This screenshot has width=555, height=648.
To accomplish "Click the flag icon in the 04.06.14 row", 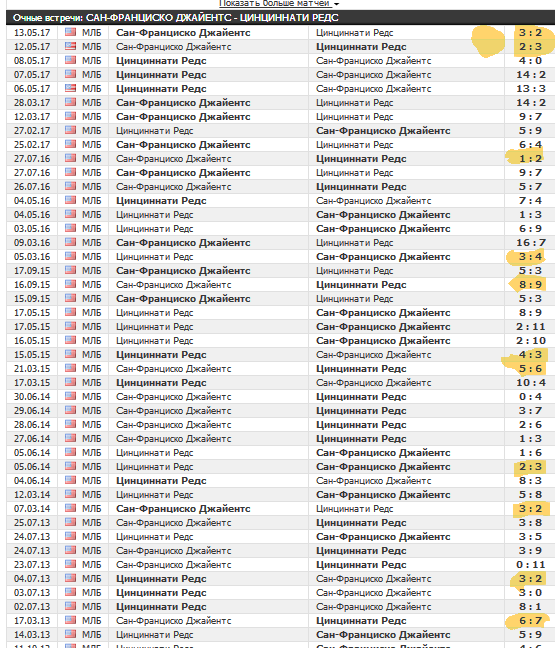I will coord(71,480).
